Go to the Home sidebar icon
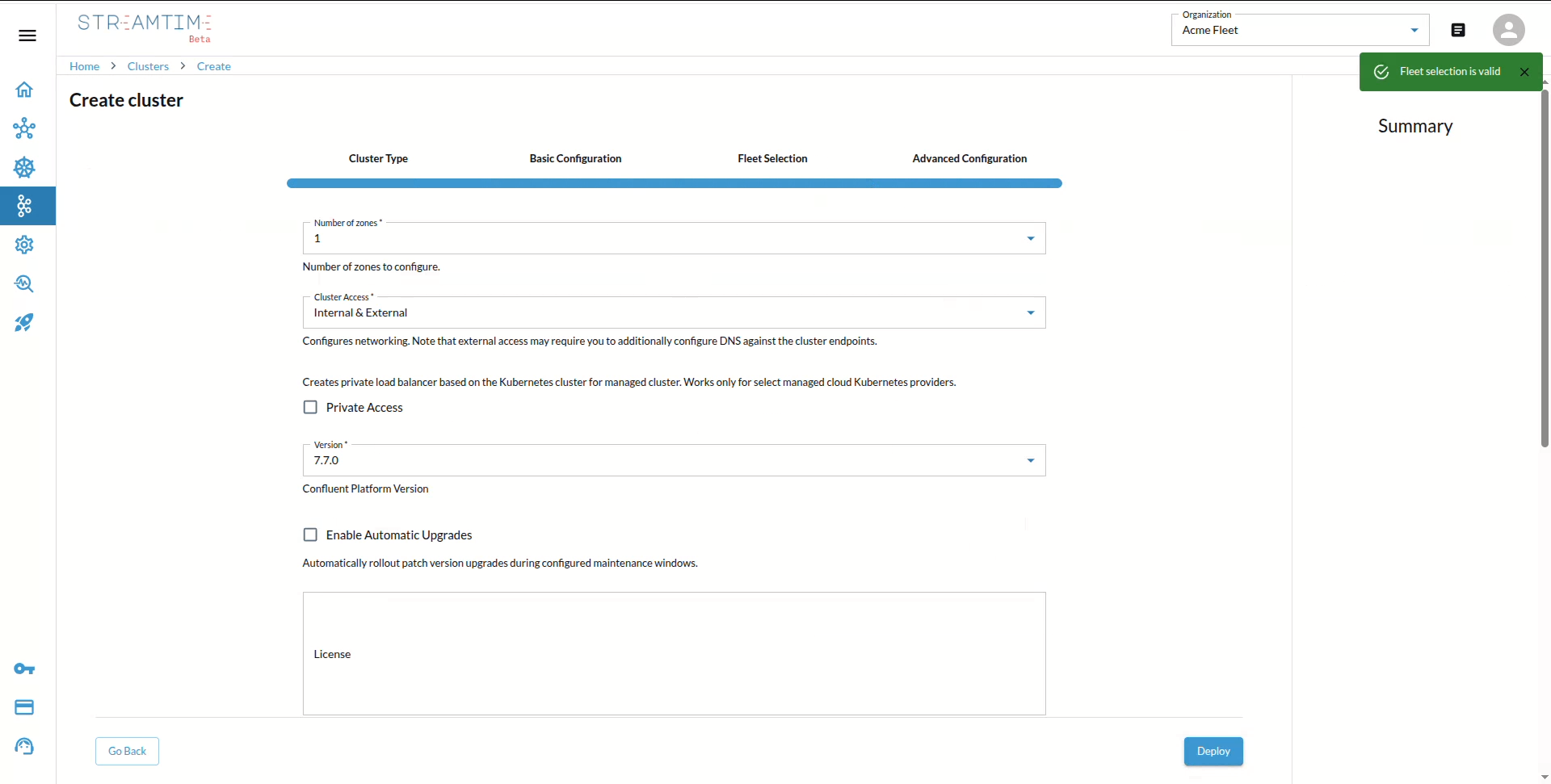The width and height of the screenshot is (1551, 784). tap(24, 90)
